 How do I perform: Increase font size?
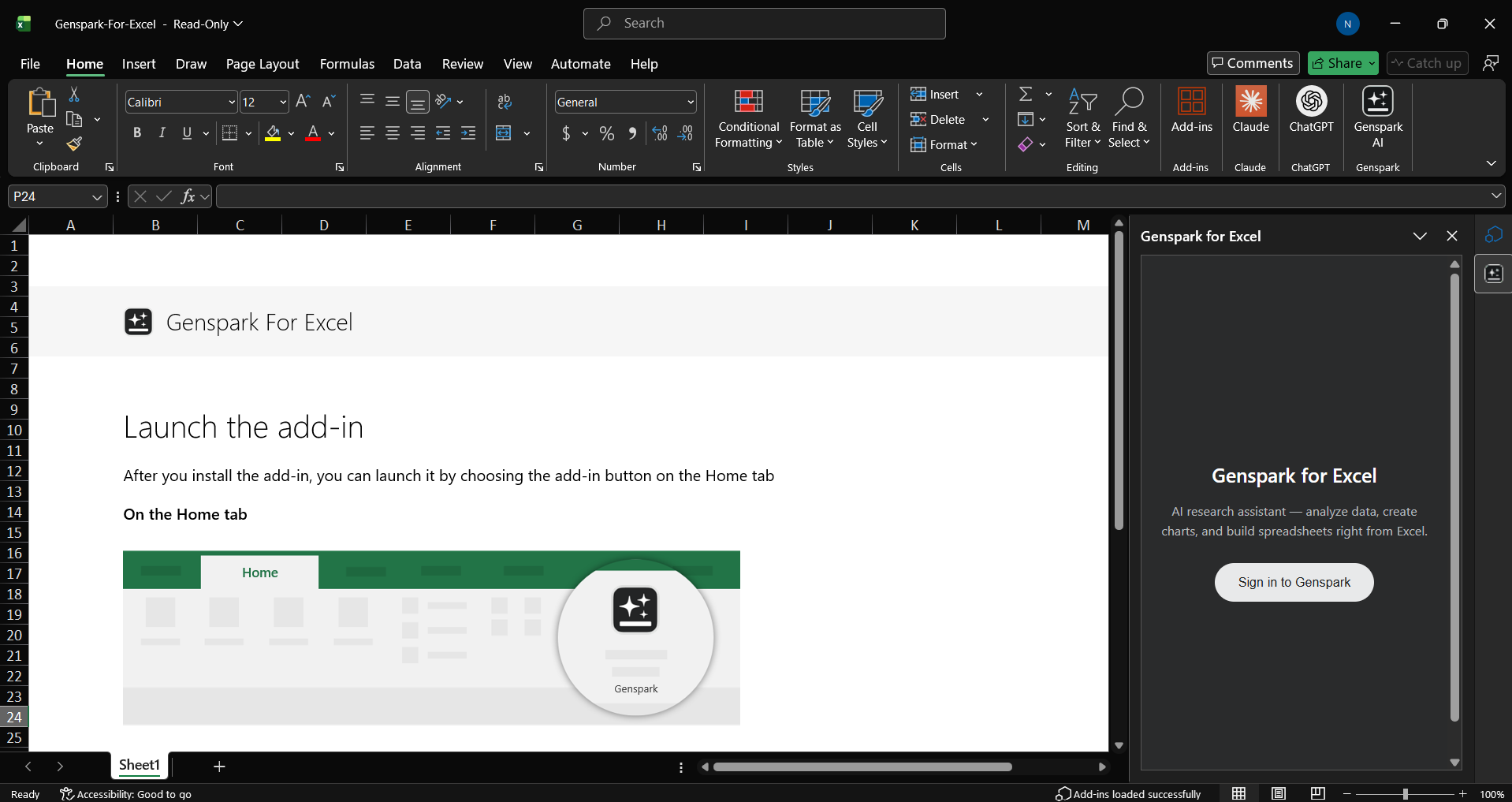pyautogui.click(x=303, y=101)
